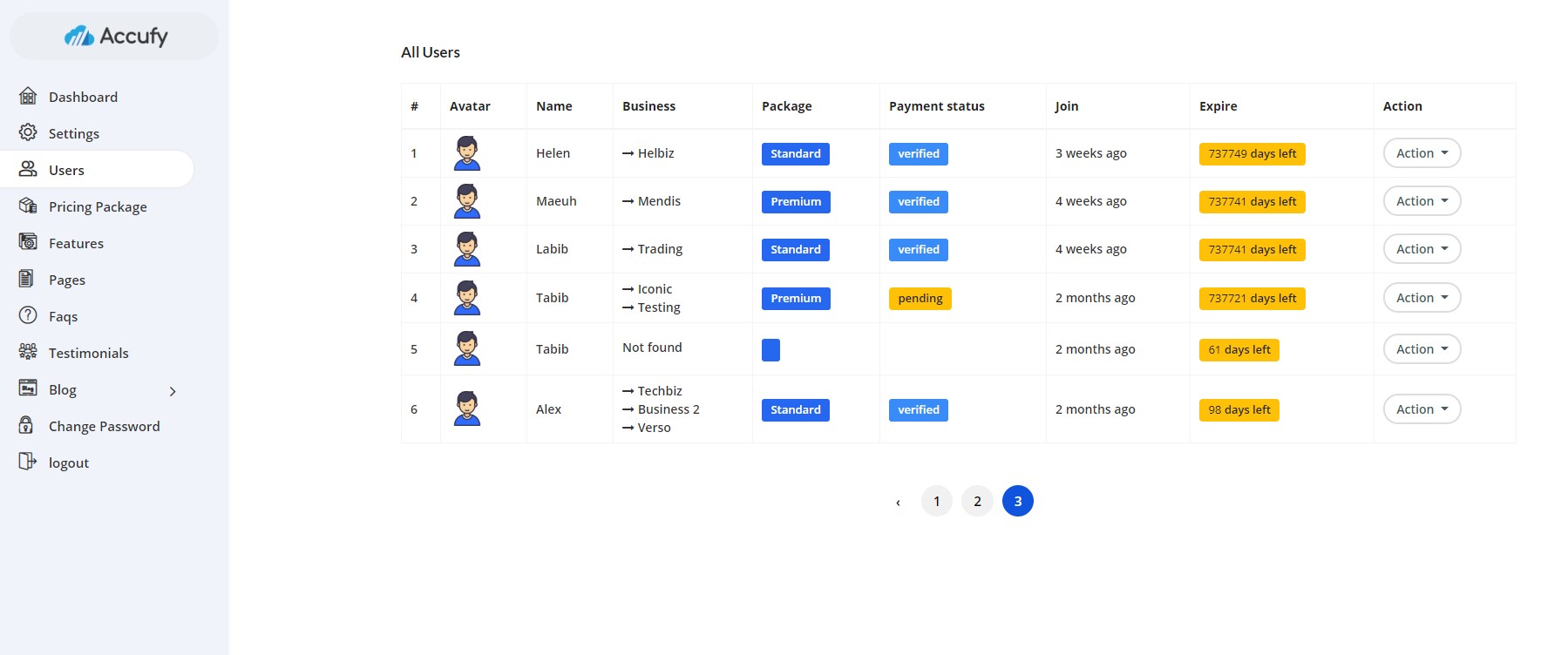This screenshot has height=655, width=1568.
Task: Click the Settings gear icon
Action: [28, 132]
